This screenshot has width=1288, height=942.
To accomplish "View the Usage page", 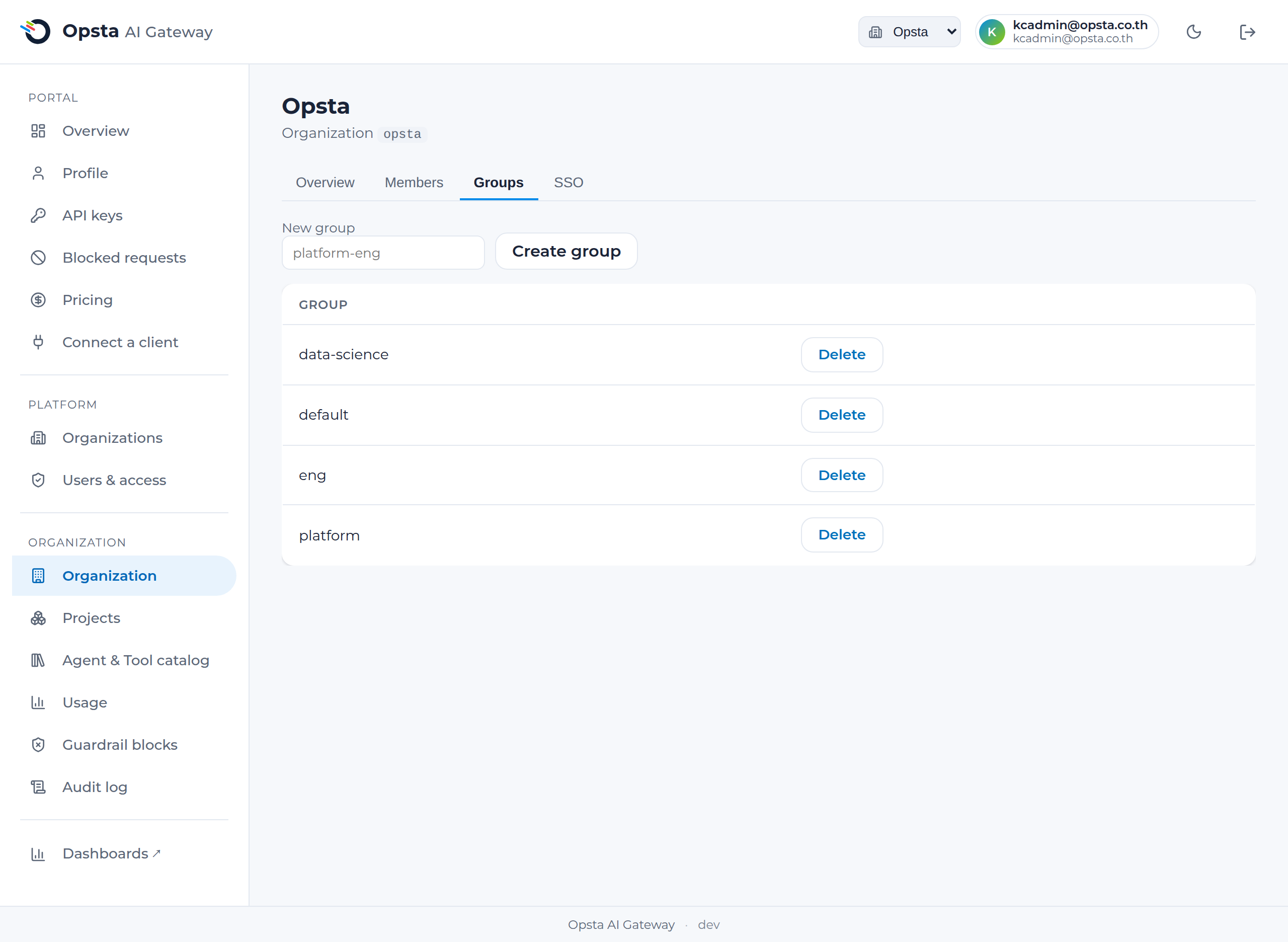I will click(x=124, y=702).
